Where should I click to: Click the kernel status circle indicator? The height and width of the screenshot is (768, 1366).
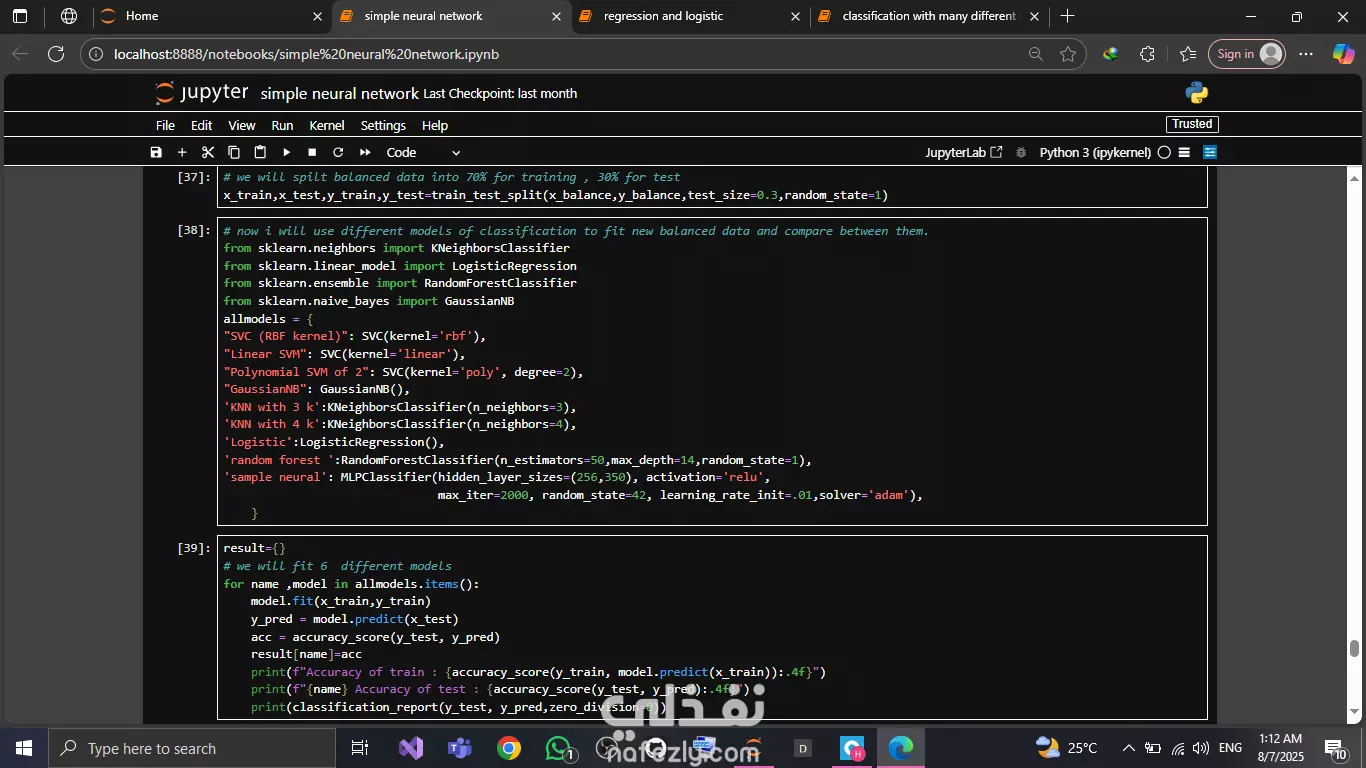[x=1164, y=152]
